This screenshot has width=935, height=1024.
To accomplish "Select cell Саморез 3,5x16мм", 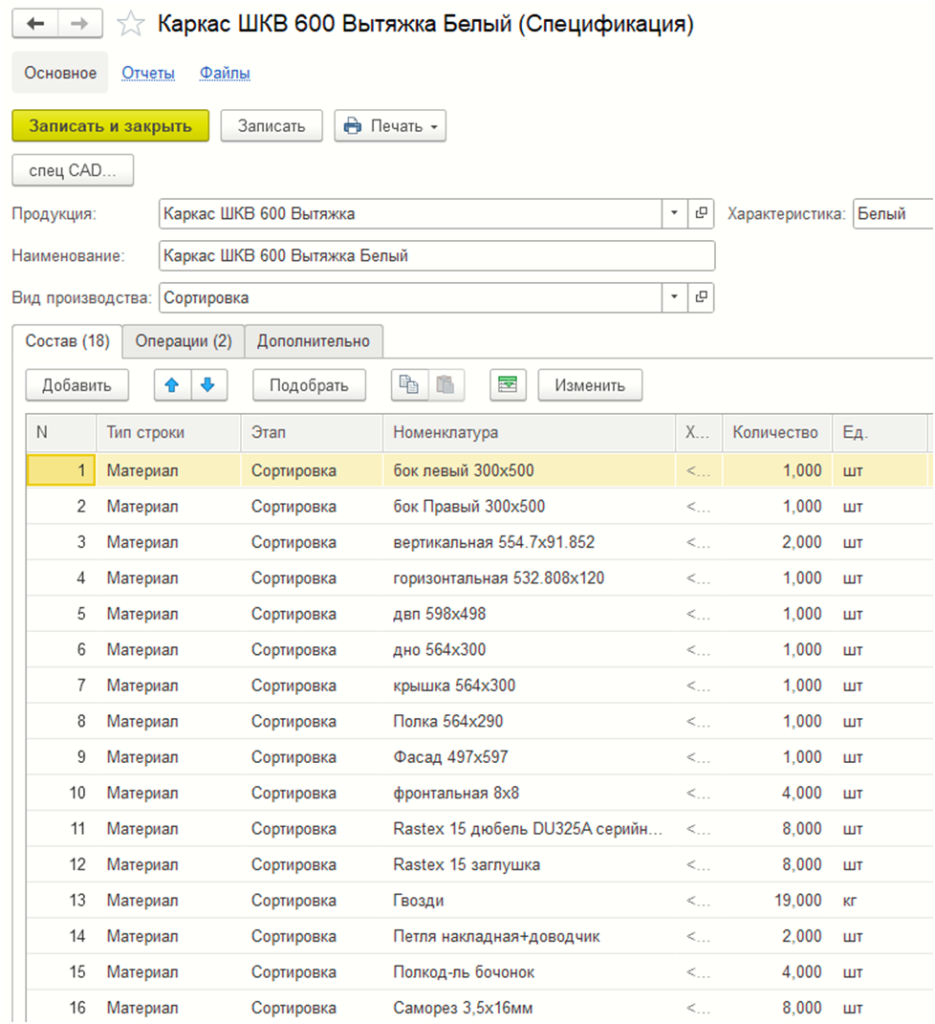I will click(529, 1008).
